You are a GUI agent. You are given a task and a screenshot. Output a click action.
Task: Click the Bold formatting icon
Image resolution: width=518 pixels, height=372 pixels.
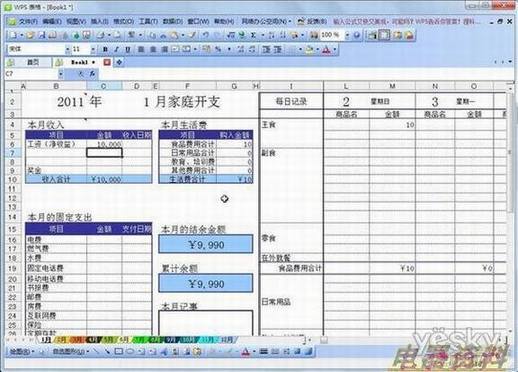click(105, 50)
